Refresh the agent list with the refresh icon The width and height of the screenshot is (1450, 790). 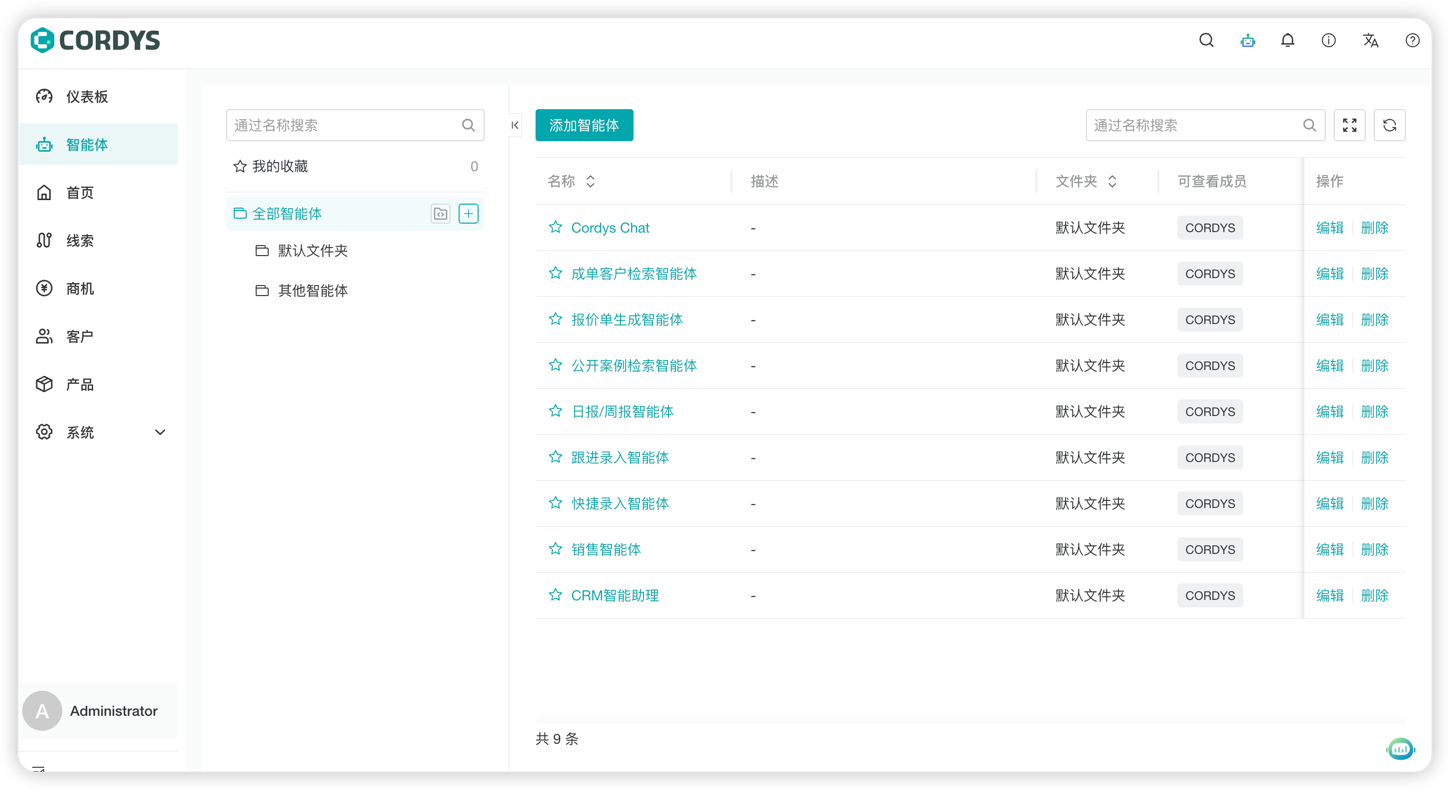1389,125
